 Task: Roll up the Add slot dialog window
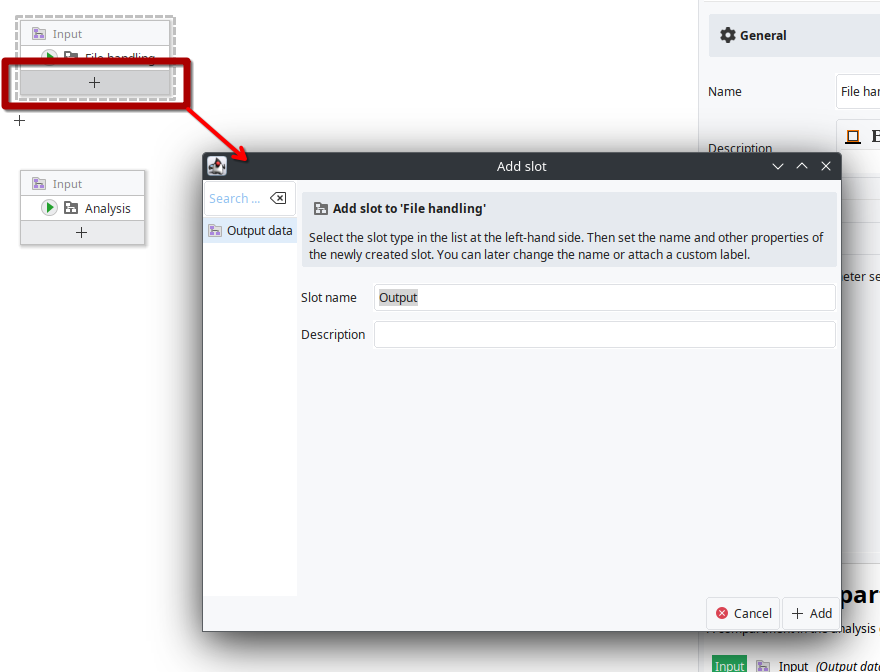click(778, 166)
